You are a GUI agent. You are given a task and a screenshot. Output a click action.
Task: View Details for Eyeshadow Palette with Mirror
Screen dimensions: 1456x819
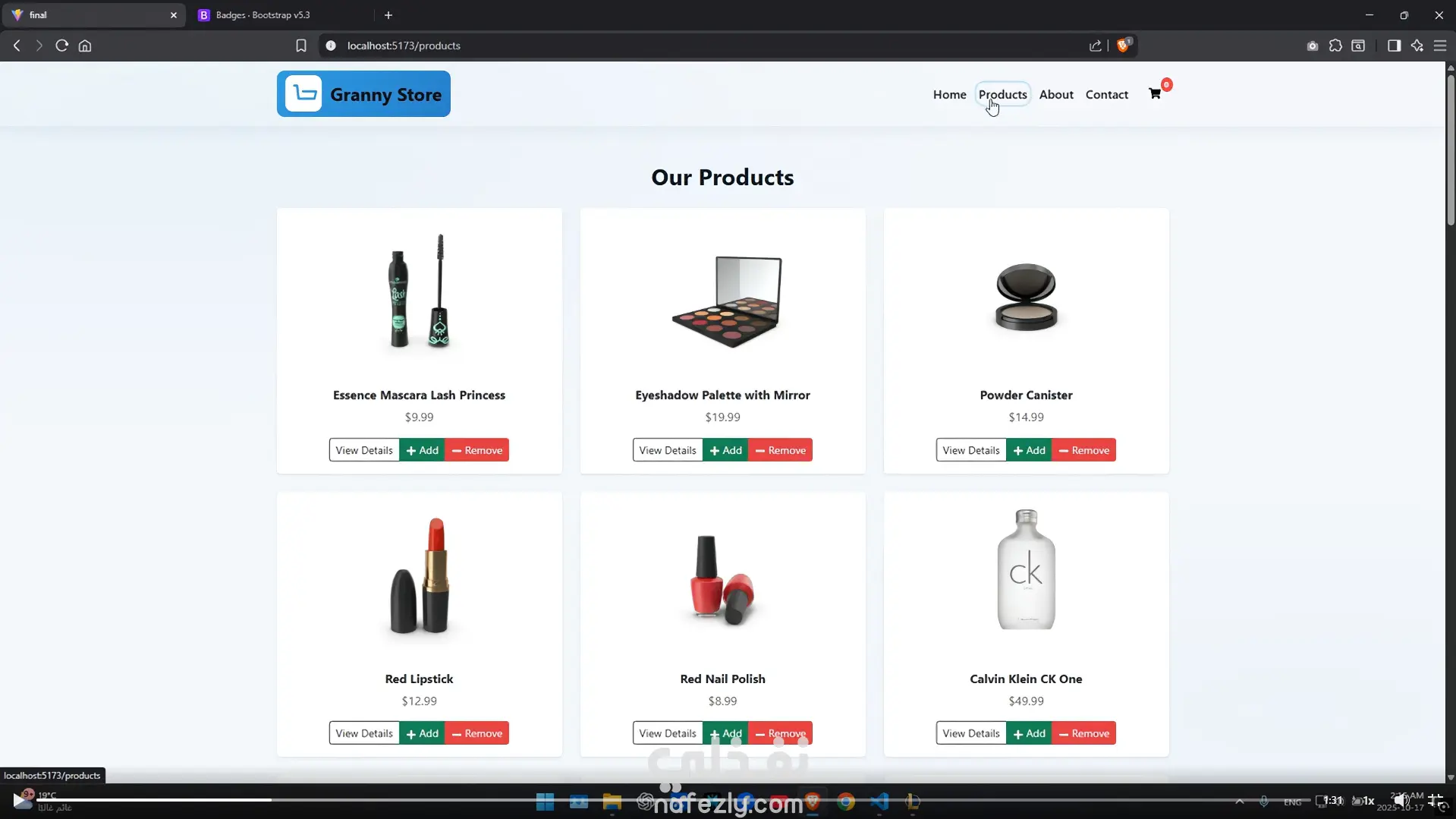click(668, 450)
